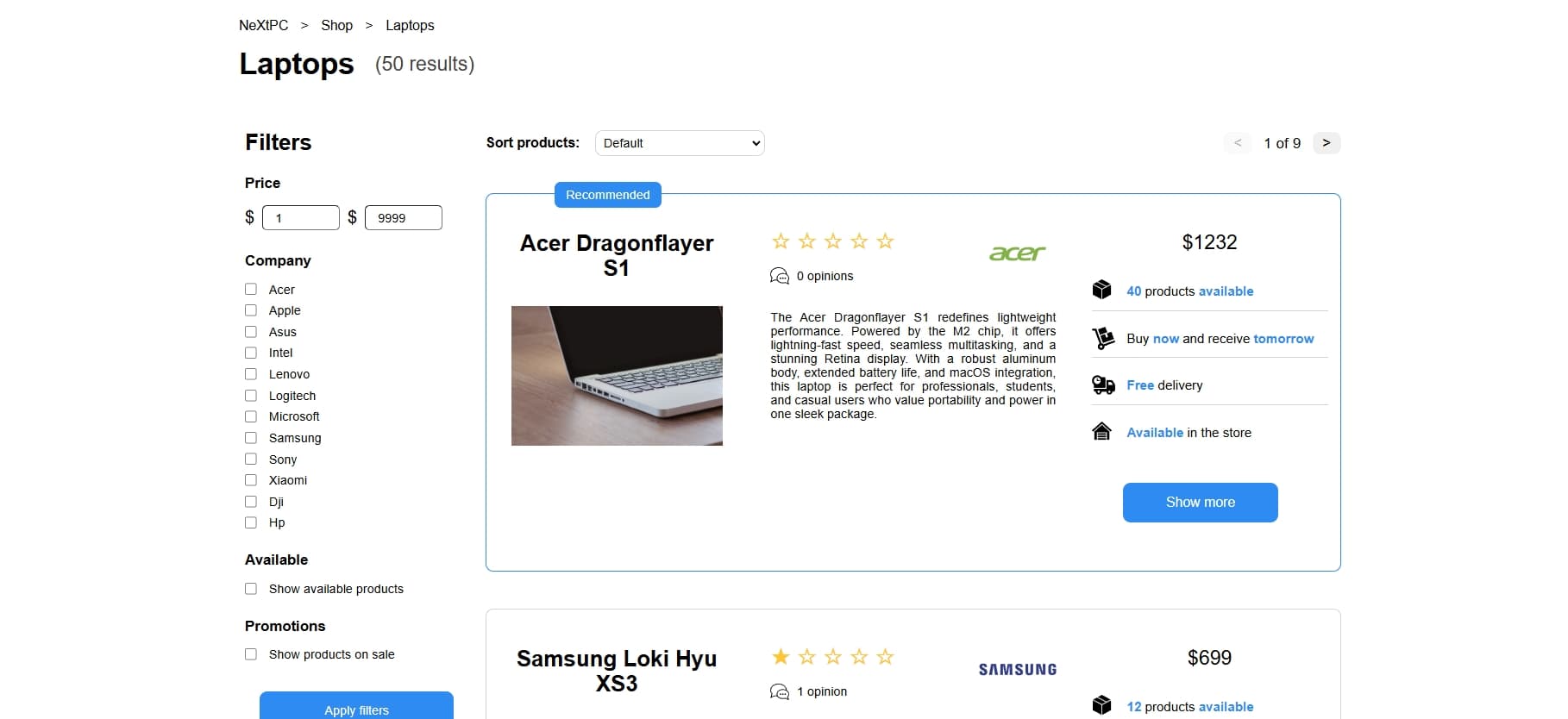Click the NeXtPC breadcrumb link
The height and width of the screenshot is (719, 1568).
coord(264,25)
